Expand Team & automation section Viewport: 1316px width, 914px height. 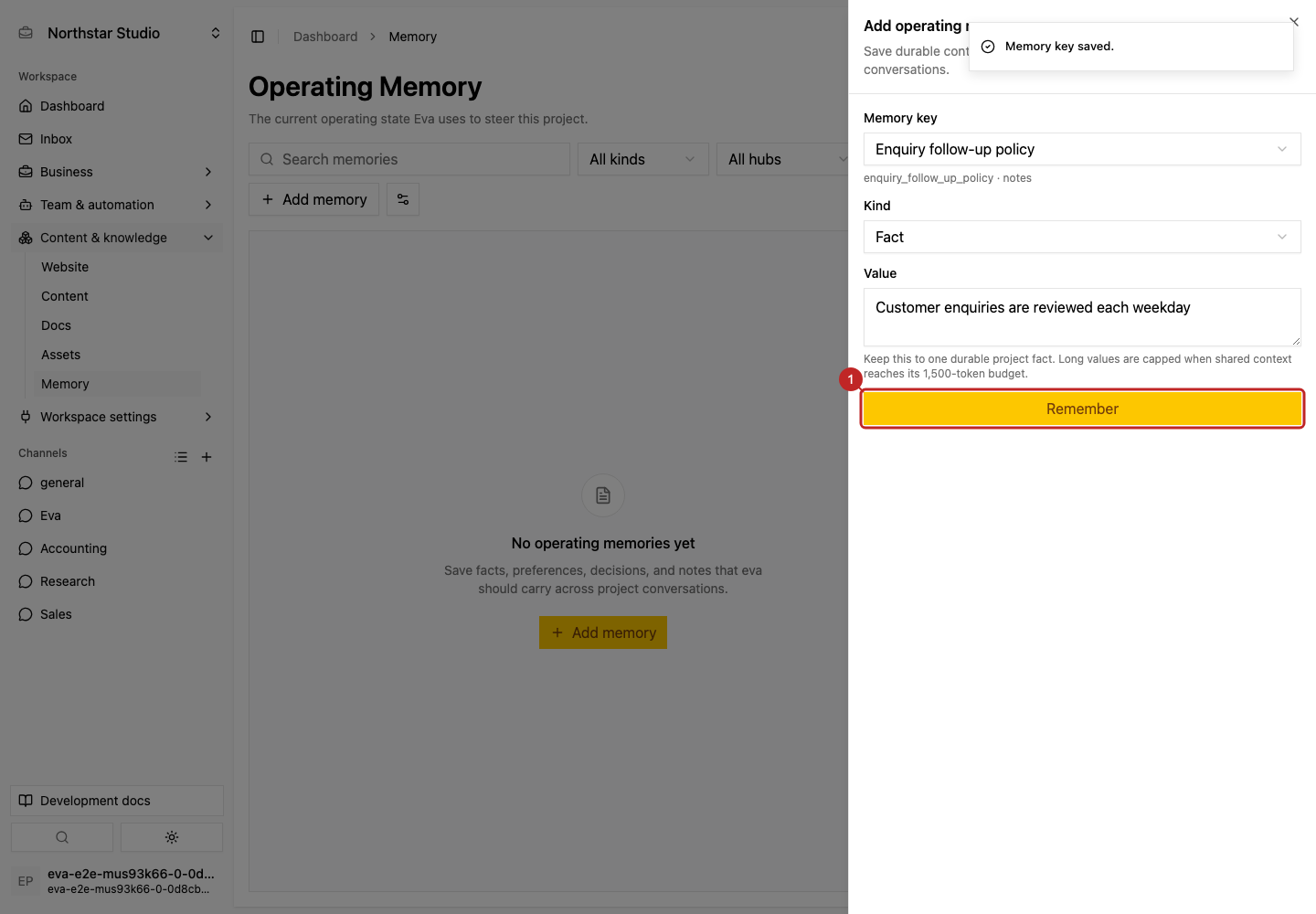(x=117, y=205)
